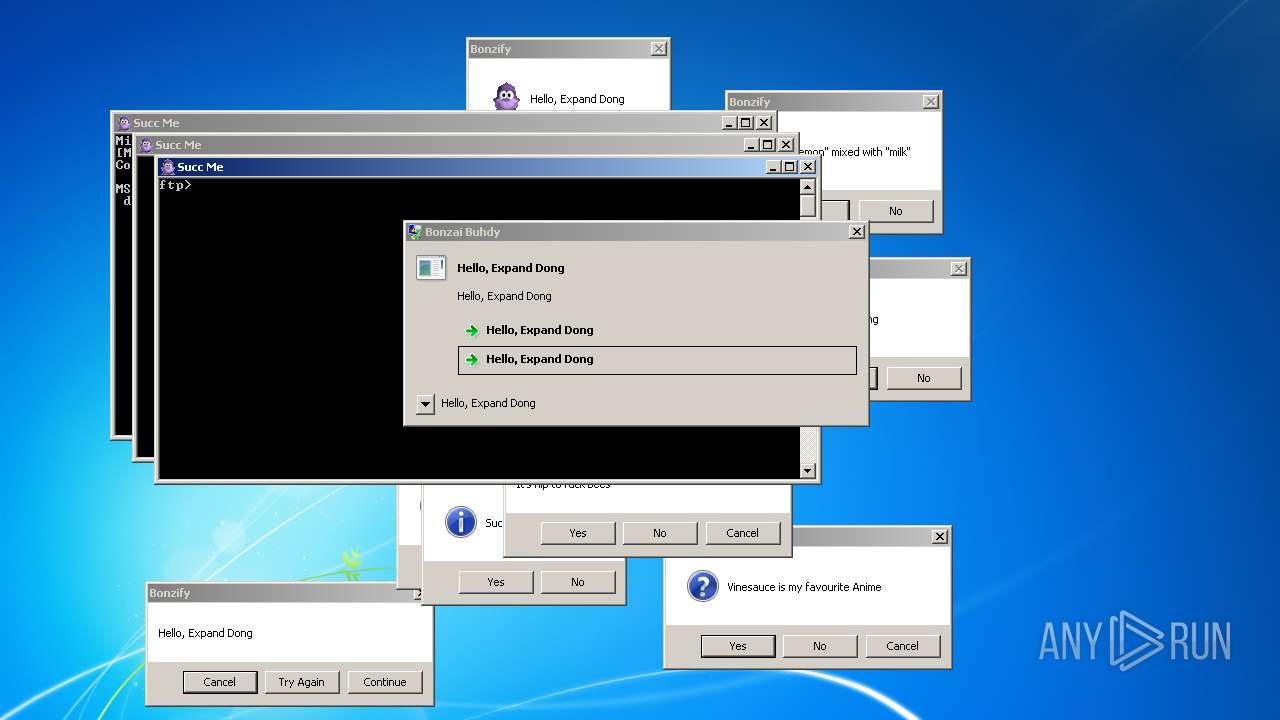Image resolution: width=1280 pixels, height=720 pixels.
Task: Choose first Hello, Expand Dong command link
Action: (657, 330)
